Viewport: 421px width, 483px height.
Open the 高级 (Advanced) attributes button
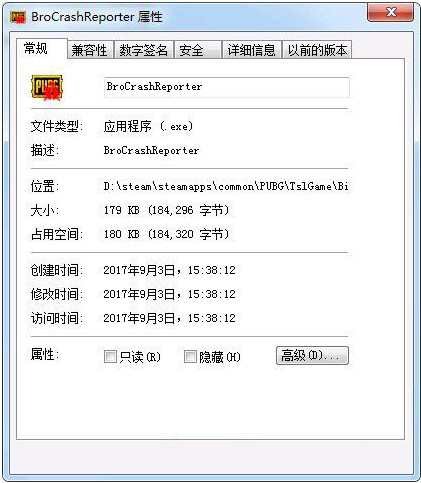(x=312, y=355)
